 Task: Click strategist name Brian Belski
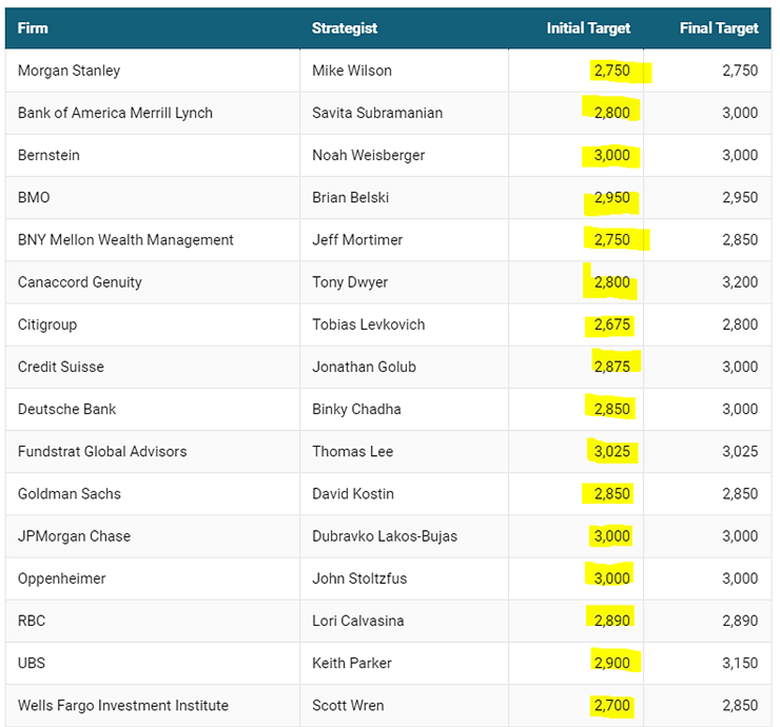tap(350, 198)
